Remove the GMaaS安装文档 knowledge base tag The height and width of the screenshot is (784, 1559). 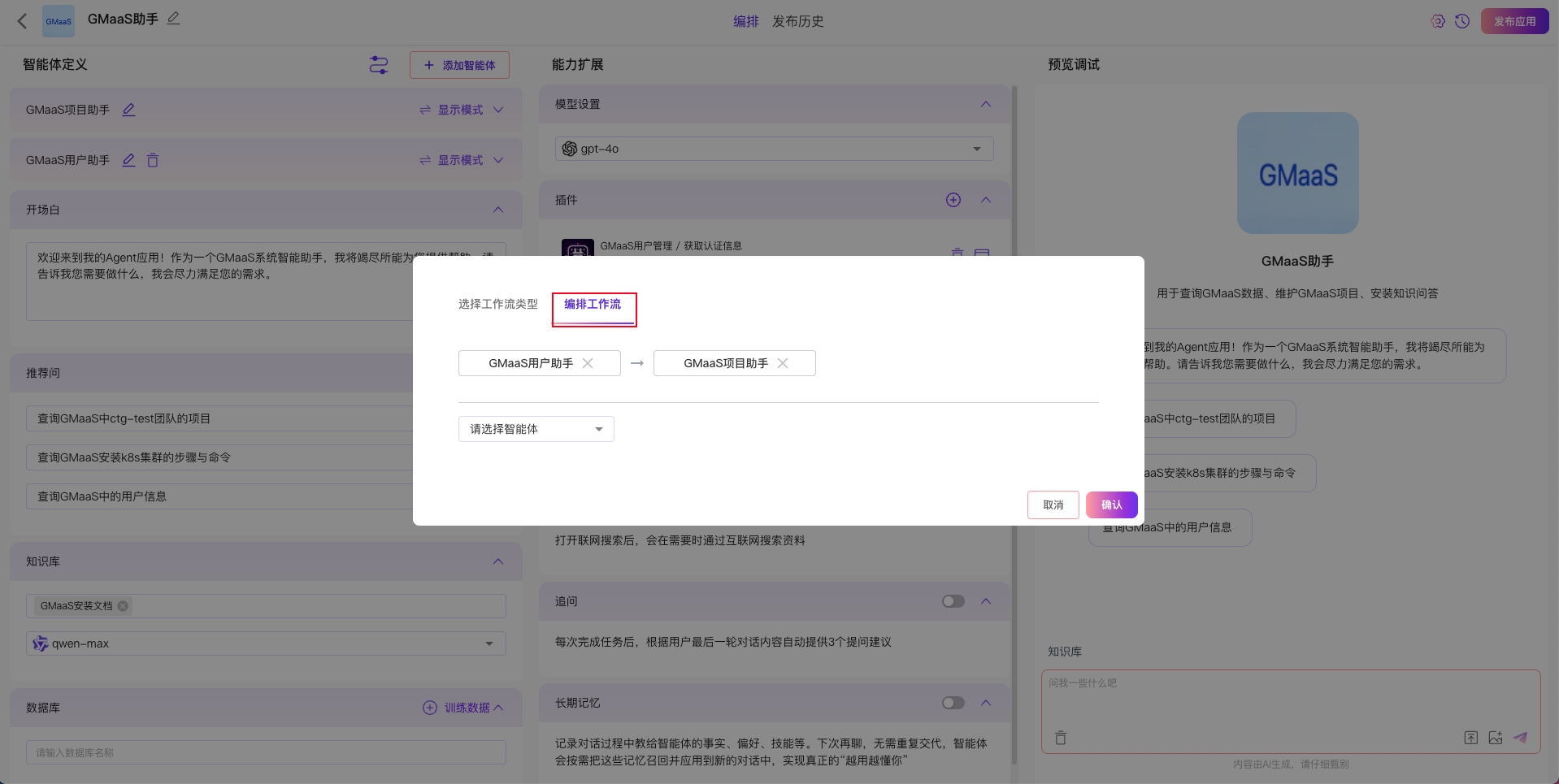click(123, 606)
